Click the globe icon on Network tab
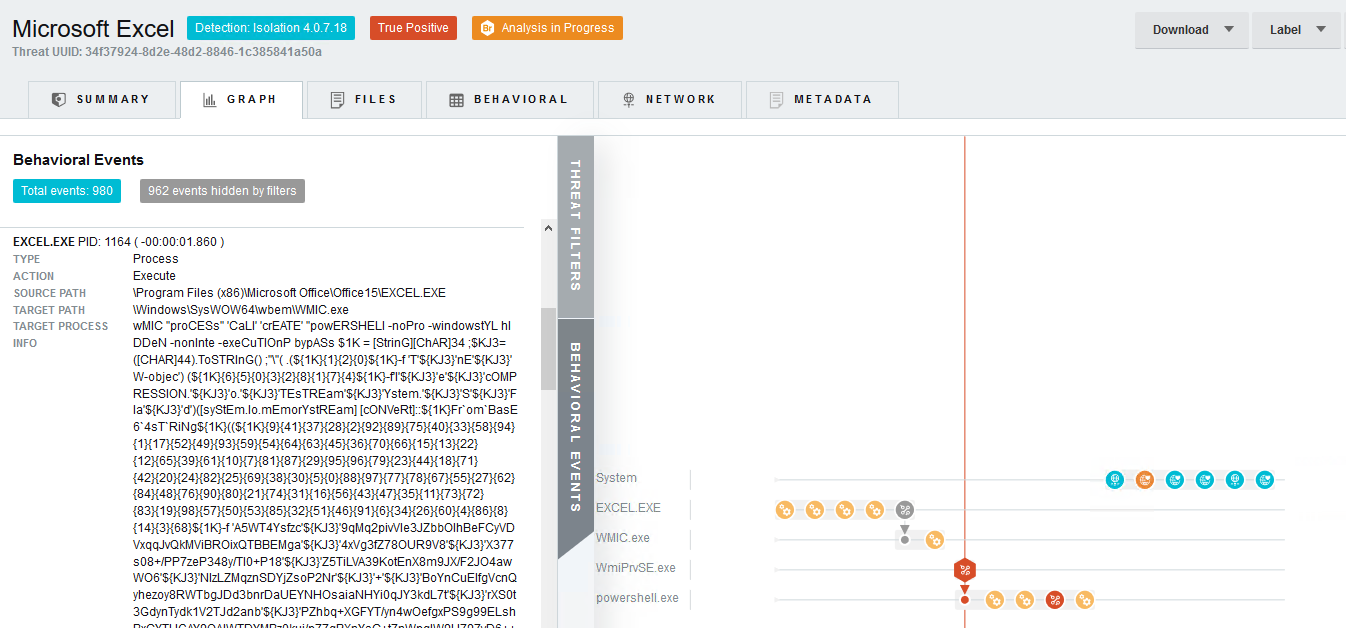Viewport: 1346px width, 628px height. pos(629,100)
